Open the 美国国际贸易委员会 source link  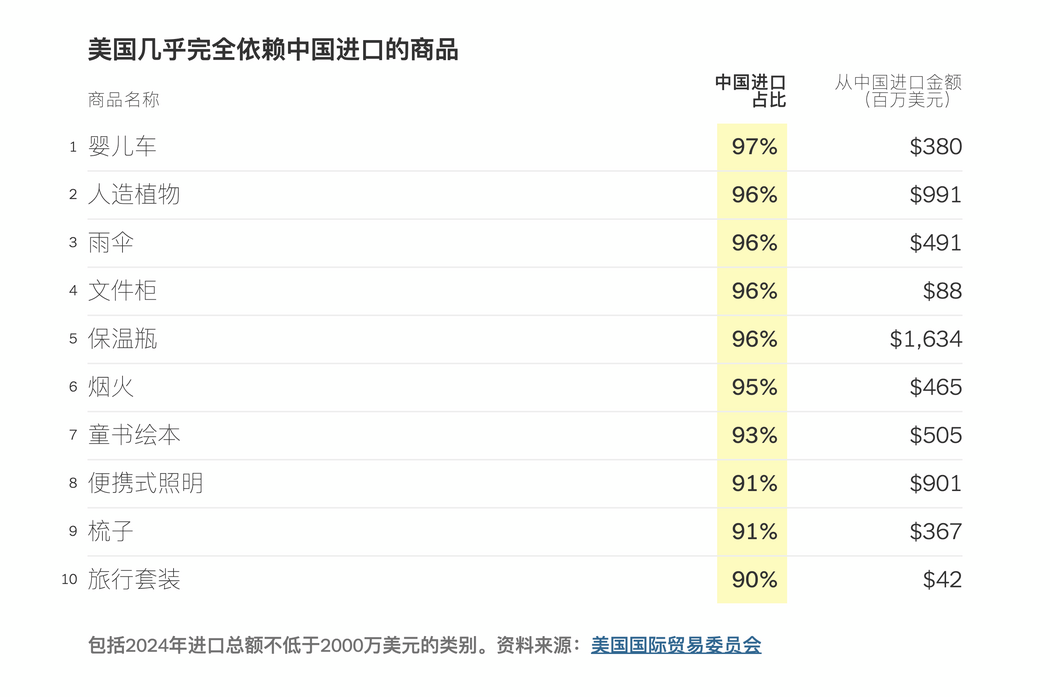click(x=676, y=645)
